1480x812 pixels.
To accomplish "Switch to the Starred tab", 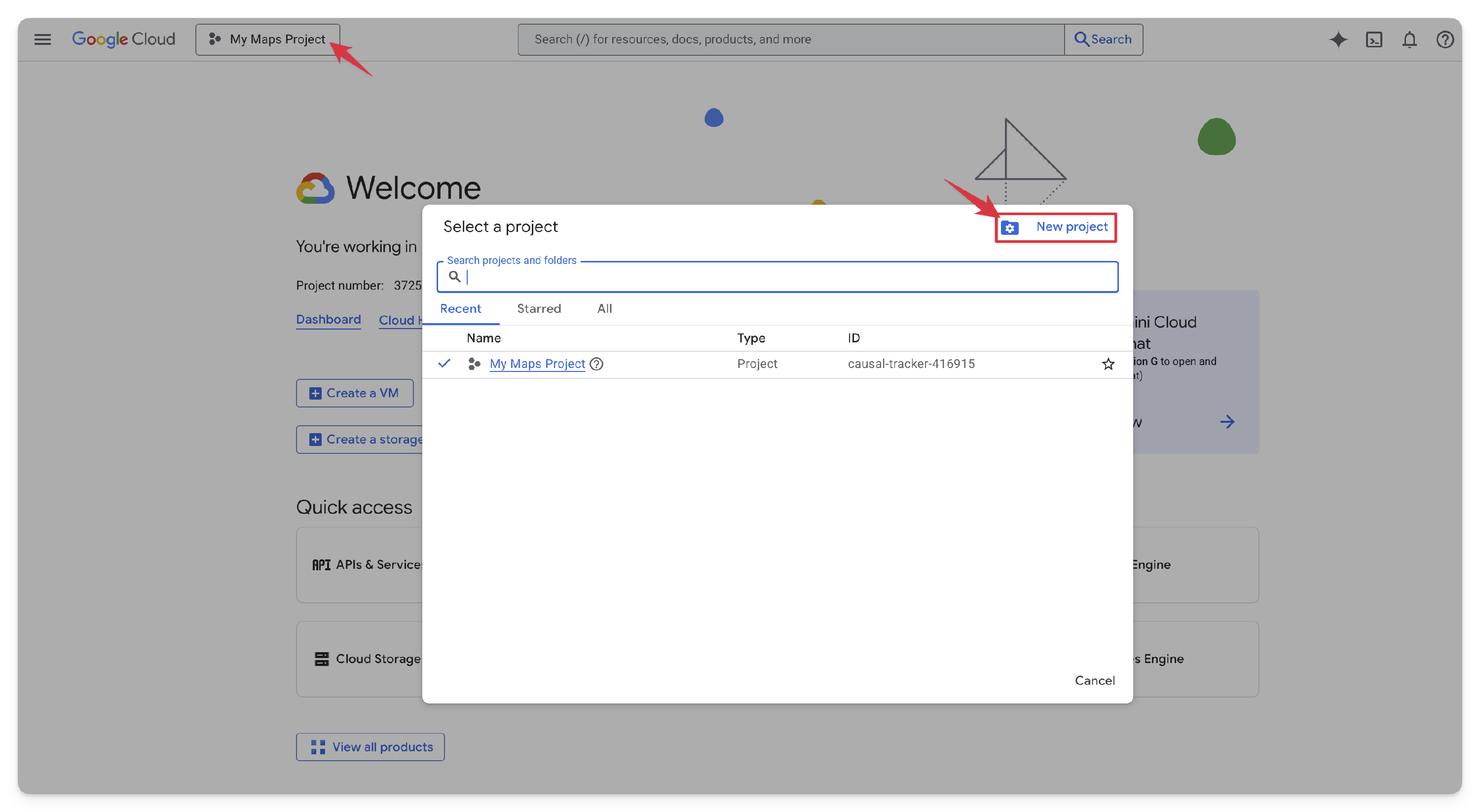I will (x=538, y=309).
